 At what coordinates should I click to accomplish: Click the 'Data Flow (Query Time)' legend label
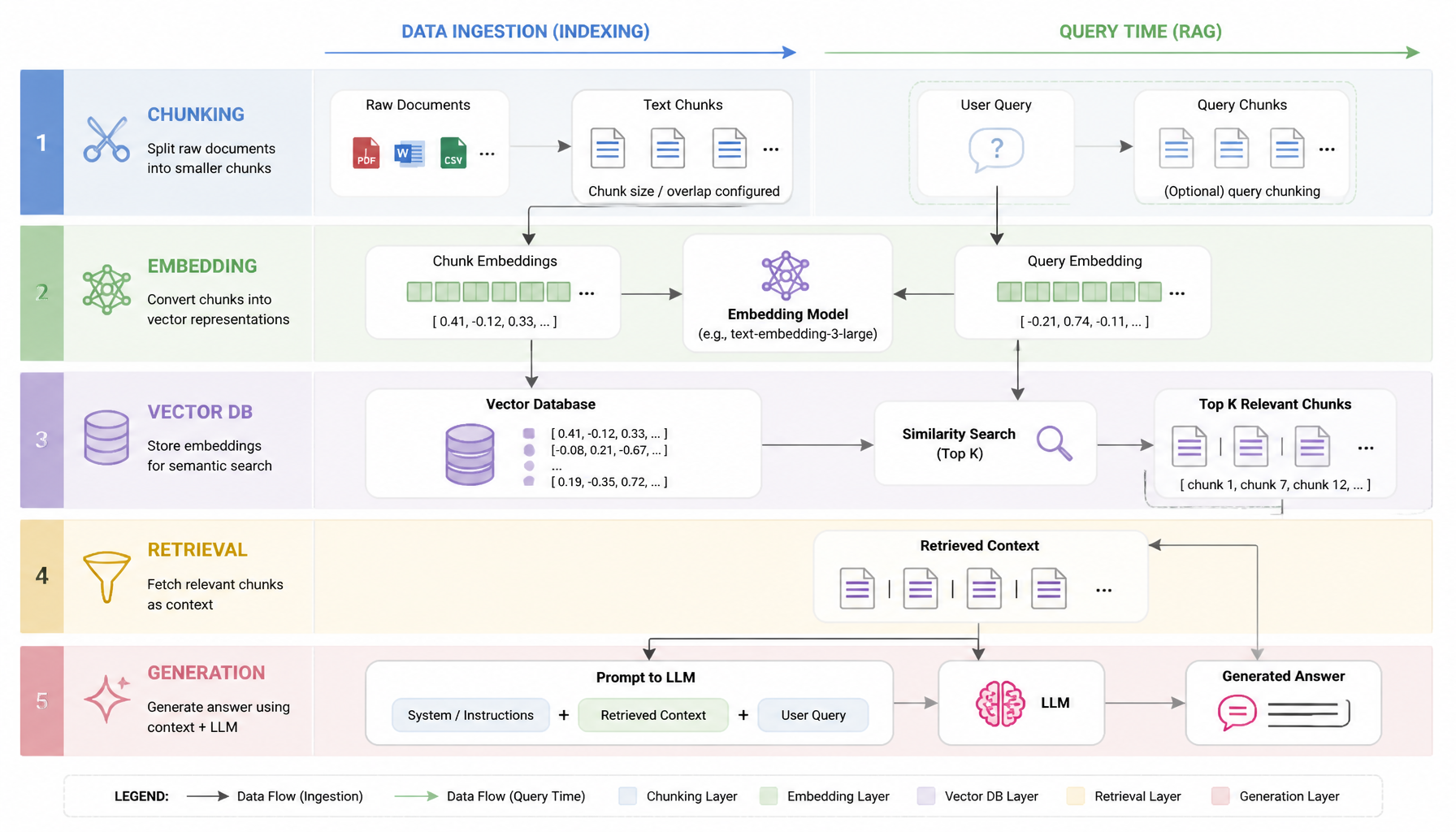[516, 796]
